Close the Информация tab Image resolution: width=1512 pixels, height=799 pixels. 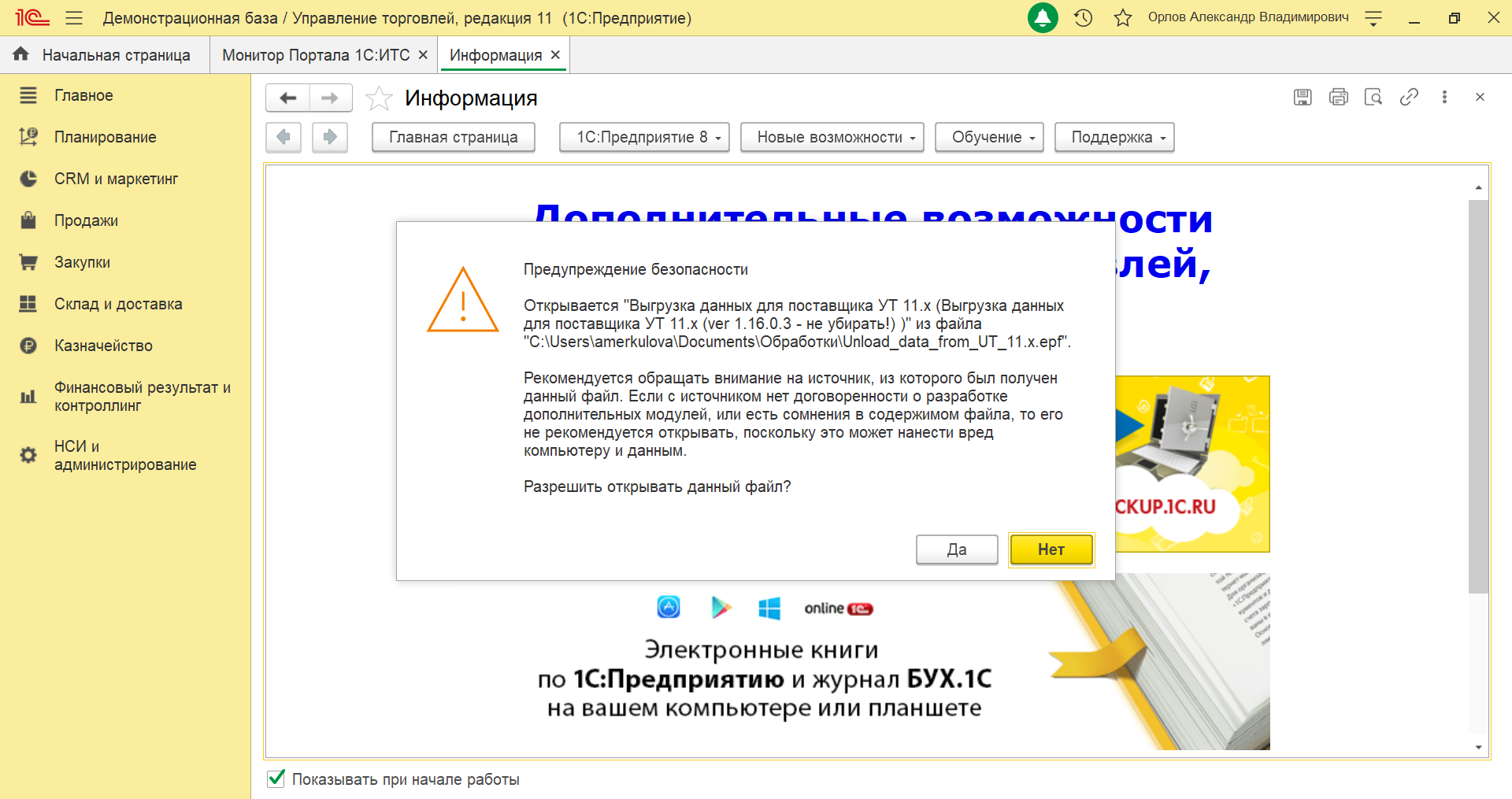pos(555,55)
